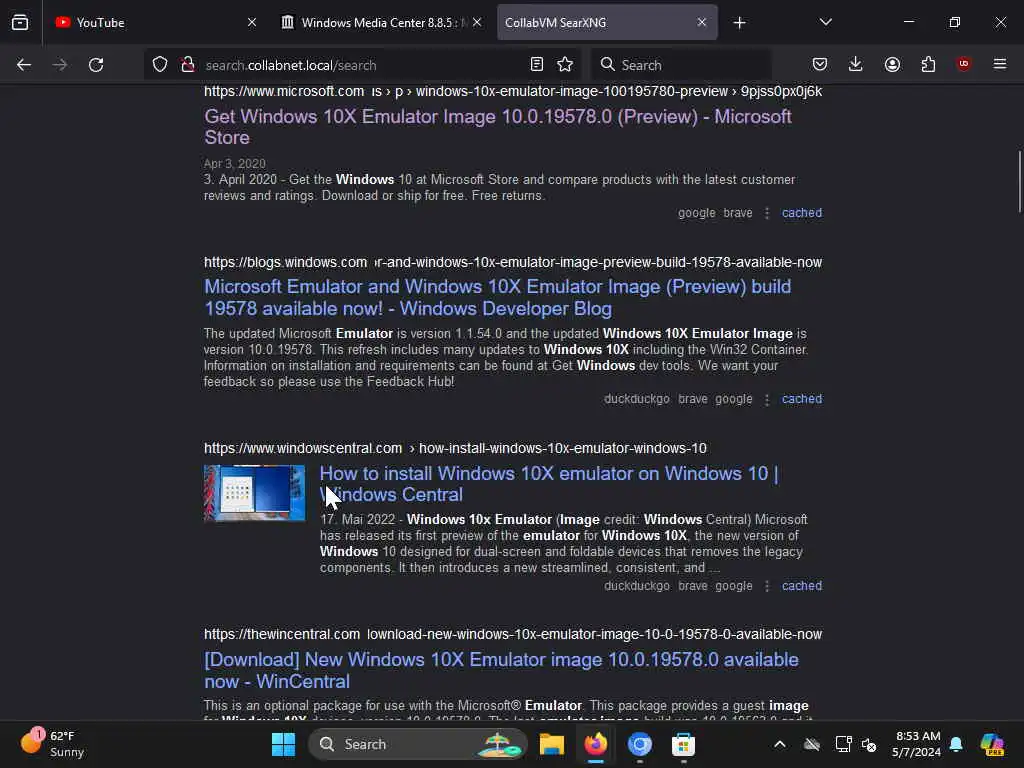Image resolution: width=1024 pixels, height=768 pixels.
Task: Open cached copy of Microsoft Store result
Action: [802, 213]
